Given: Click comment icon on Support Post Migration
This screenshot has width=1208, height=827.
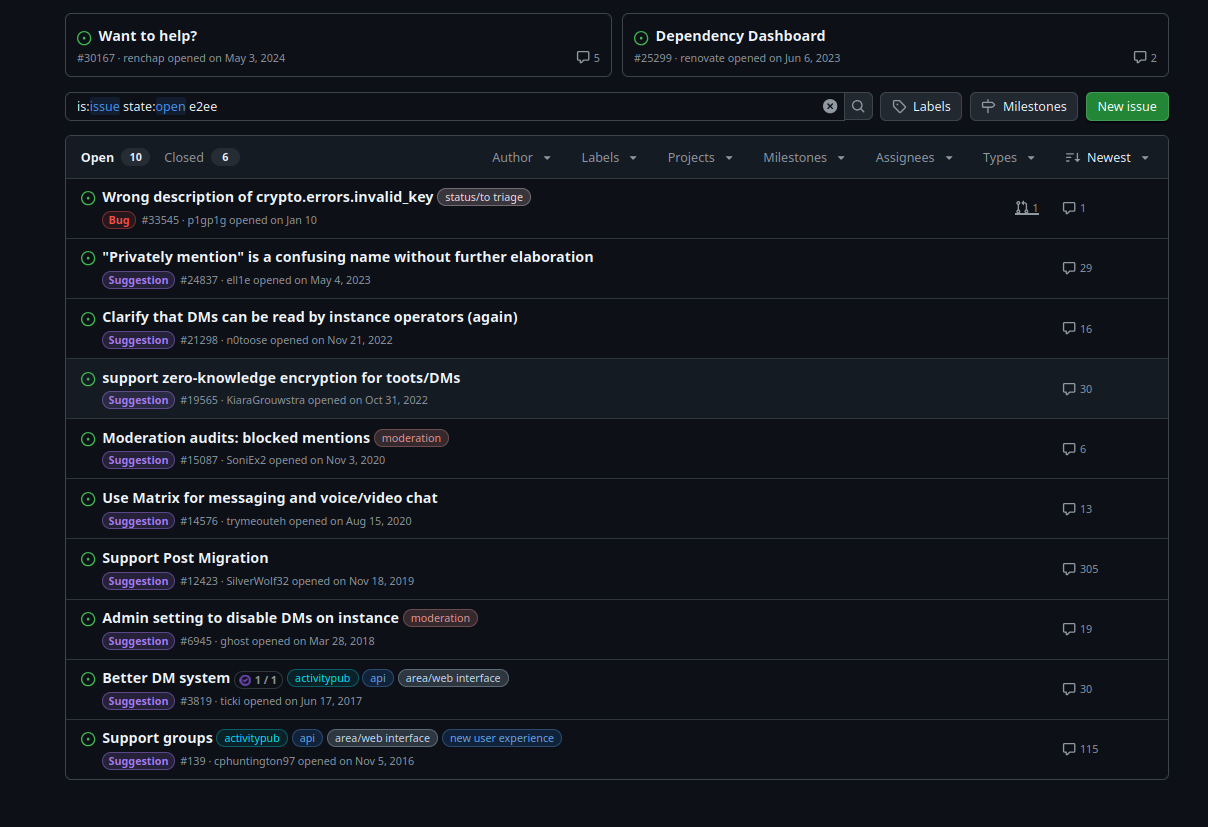Looking at the screenshot, I should (x=1069, y=569).
